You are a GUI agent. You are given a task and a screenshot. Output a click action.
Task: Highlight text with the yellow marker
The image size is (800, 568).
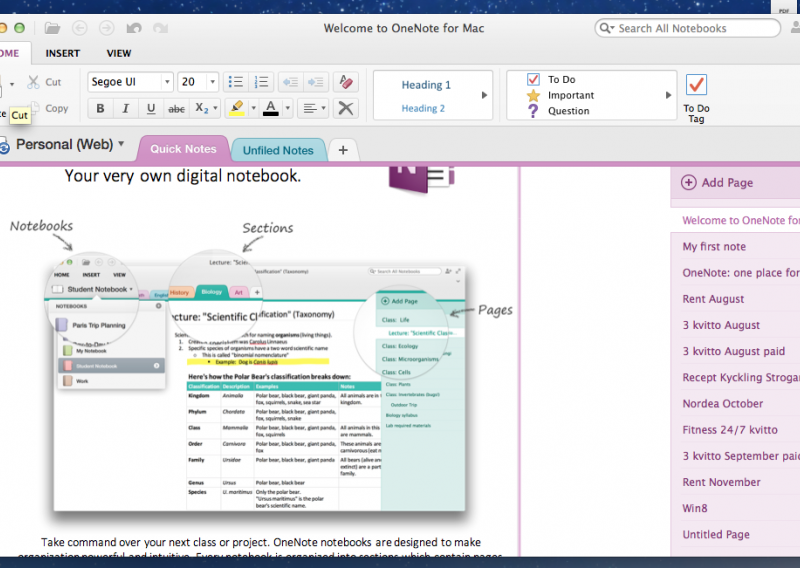pos(237,108)
